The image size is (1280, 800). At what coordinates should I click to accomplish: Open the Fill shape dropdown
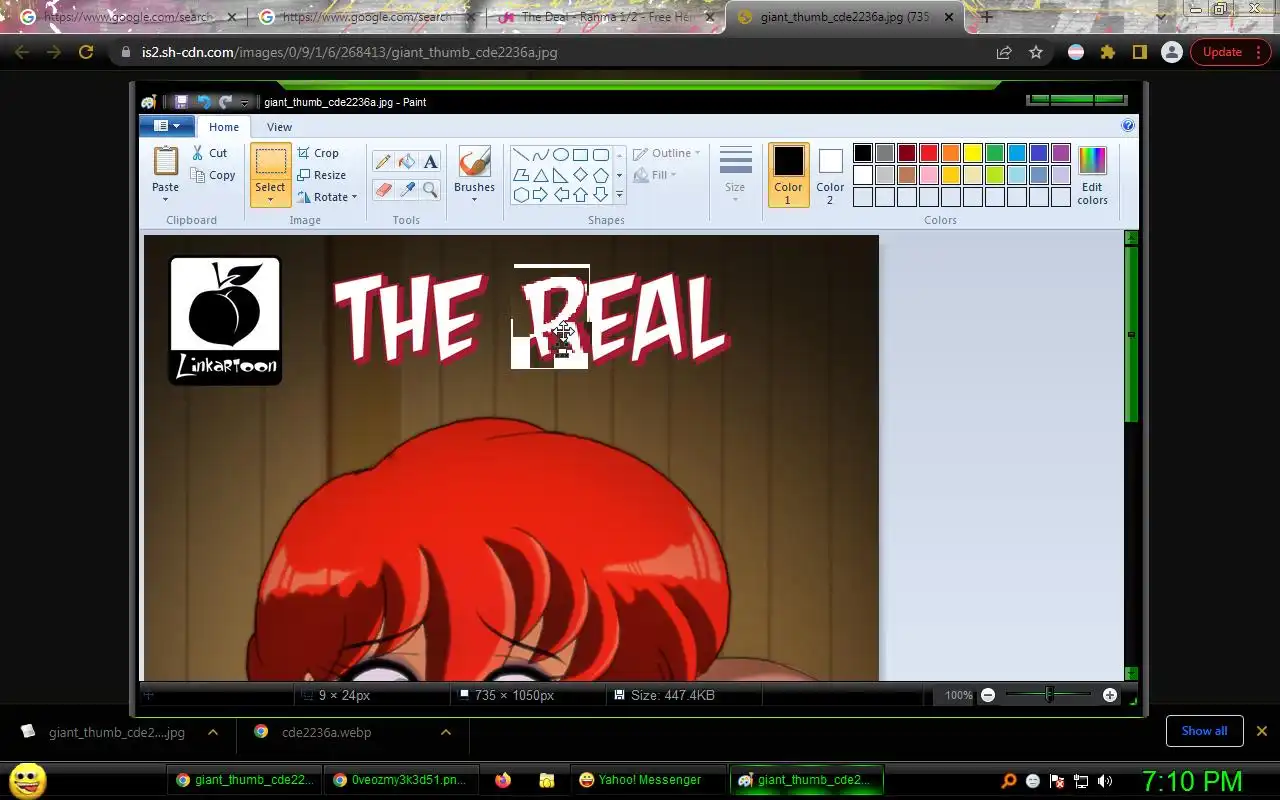[655, 175]
